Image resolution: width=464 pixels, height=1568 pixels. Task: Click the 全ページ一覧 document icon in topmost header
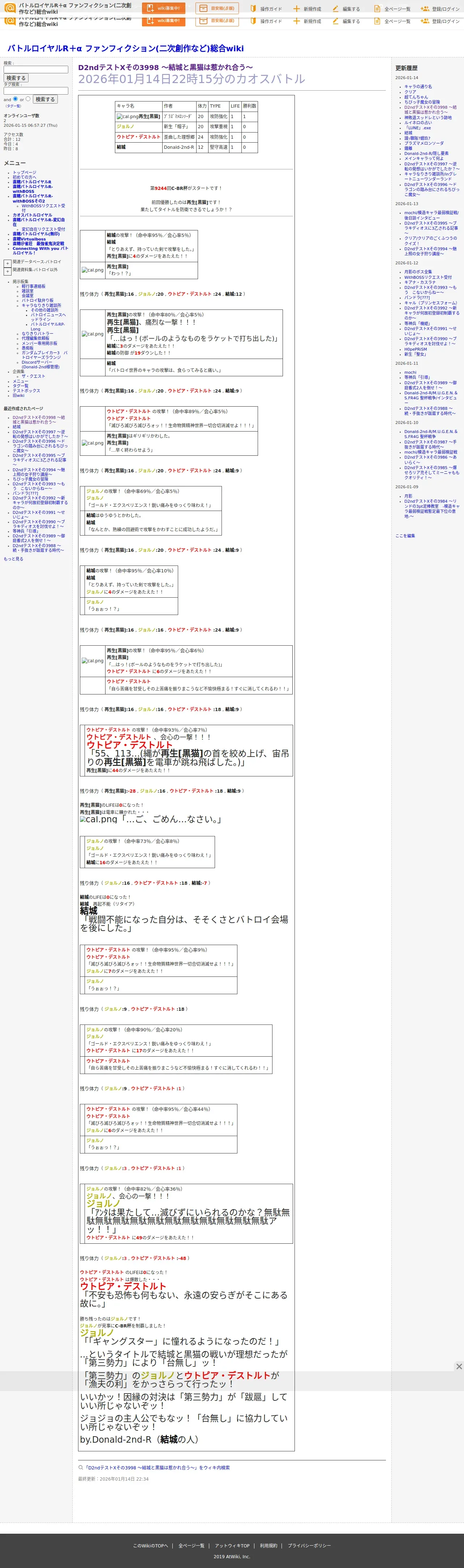(x=377, y=9)
